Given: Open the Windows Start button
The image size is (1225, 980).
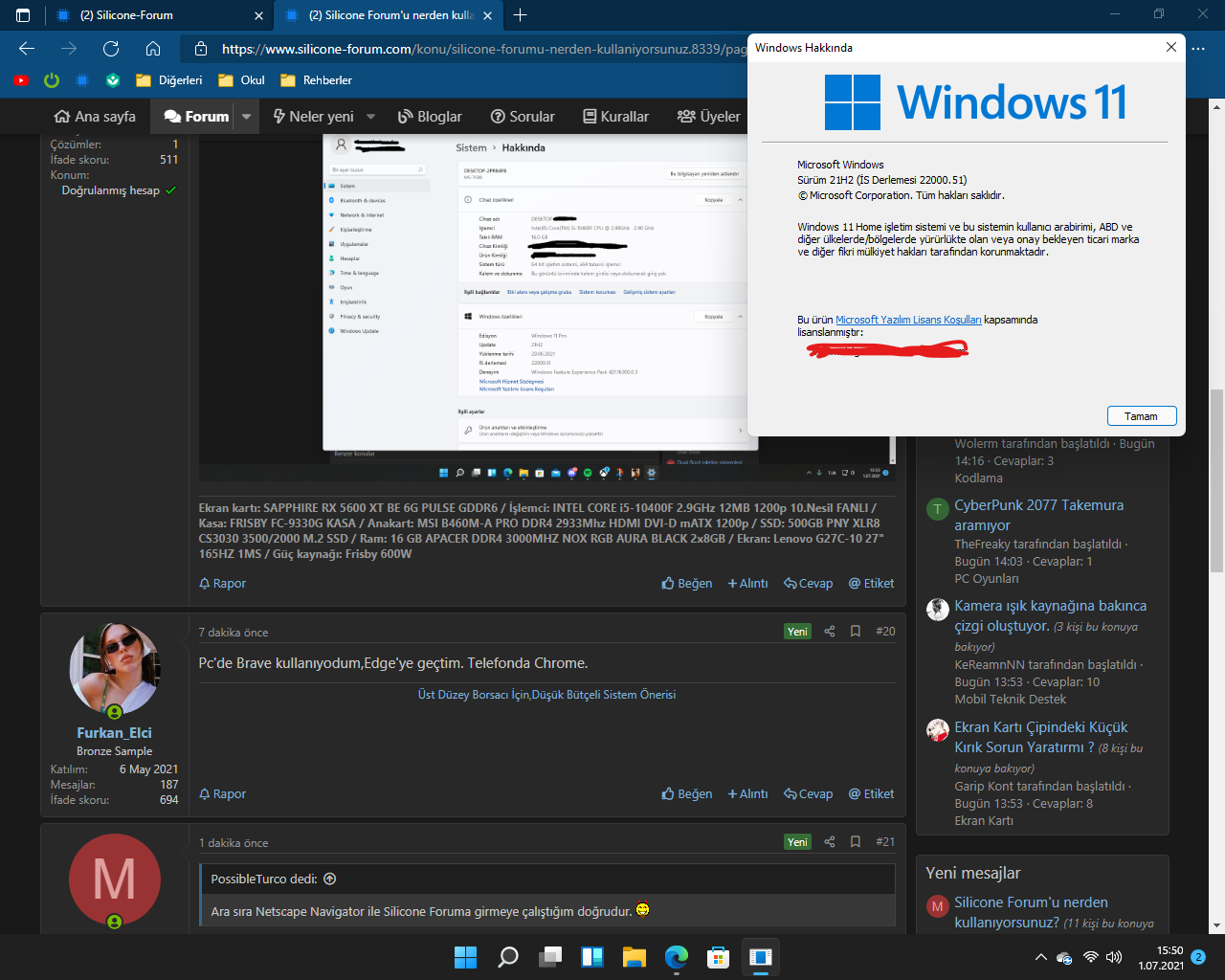Looking at the screenshot, I should pos(466,957).
